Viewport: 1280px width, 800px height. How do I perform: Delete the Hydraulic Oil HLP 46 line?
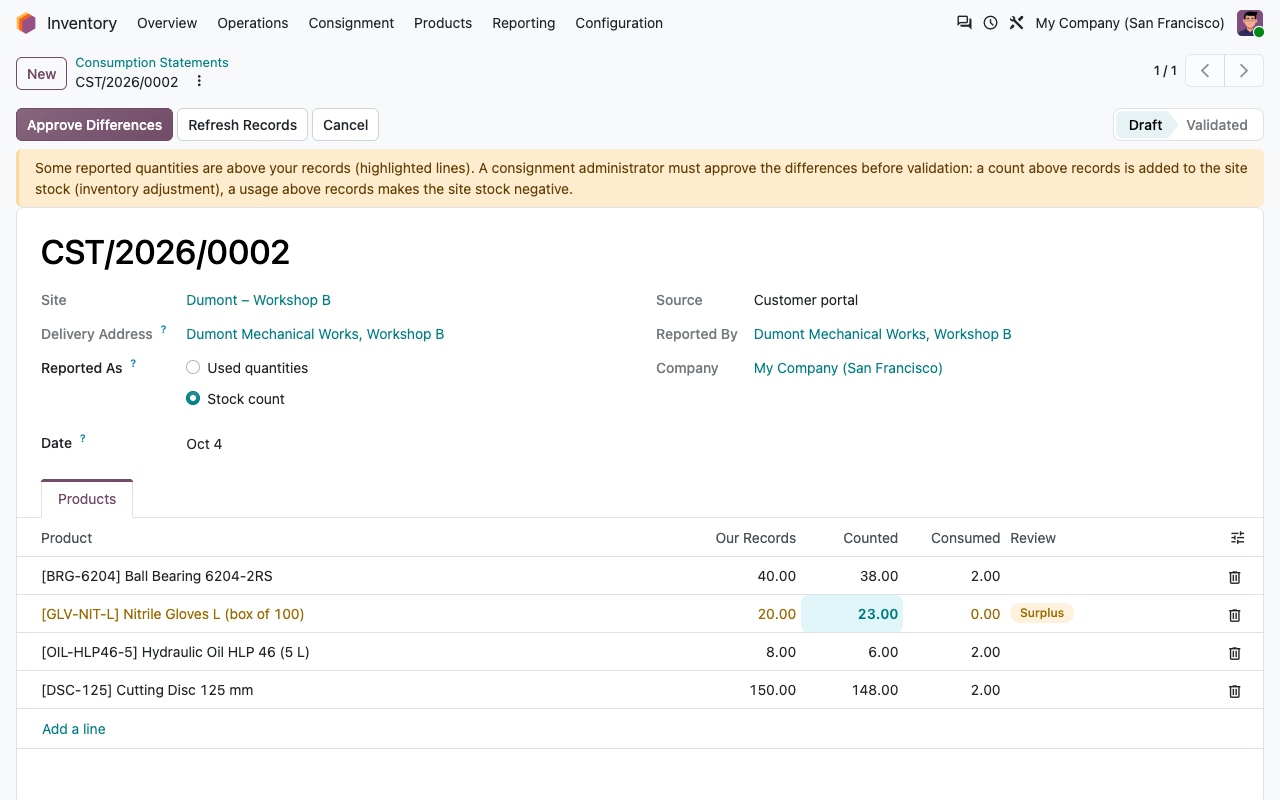click(x=1235, y=653)
